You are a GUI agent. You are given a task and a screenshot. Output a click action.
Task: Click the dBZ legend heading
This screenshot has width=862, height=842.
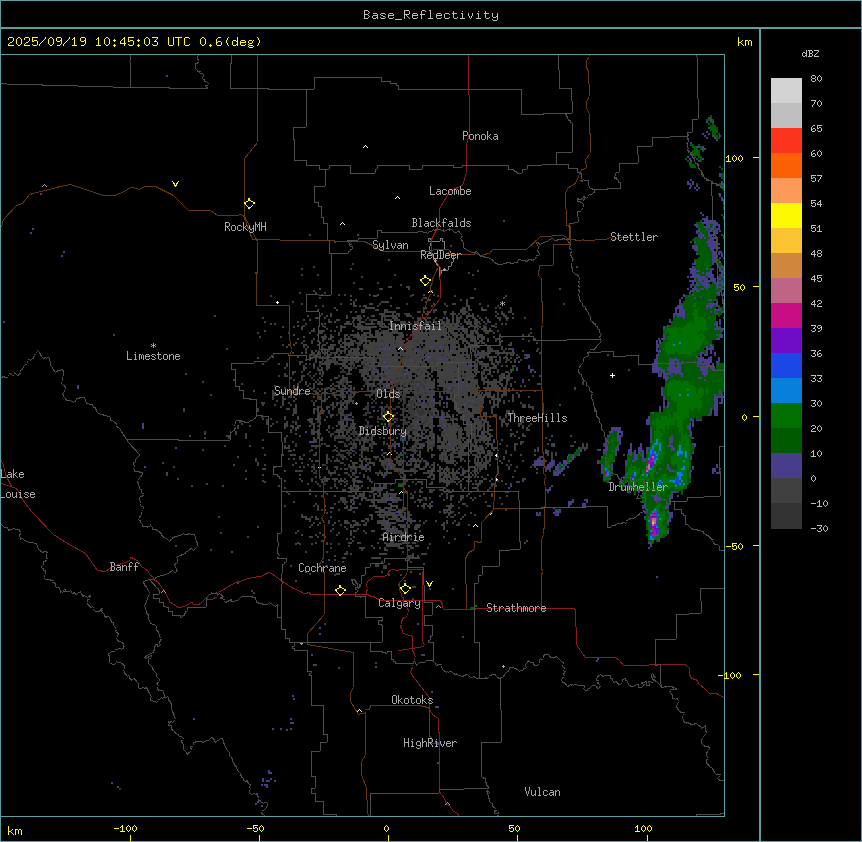click(811, 53)
